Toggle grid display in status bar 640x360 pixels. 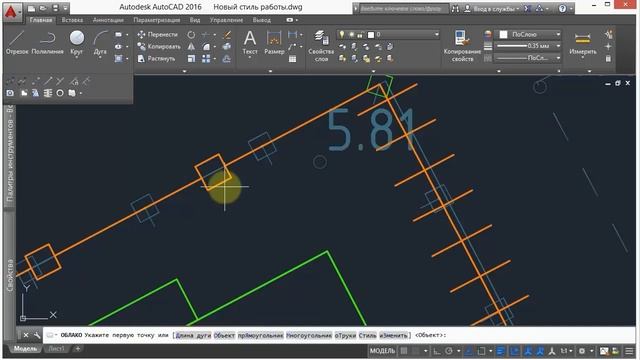404,351
